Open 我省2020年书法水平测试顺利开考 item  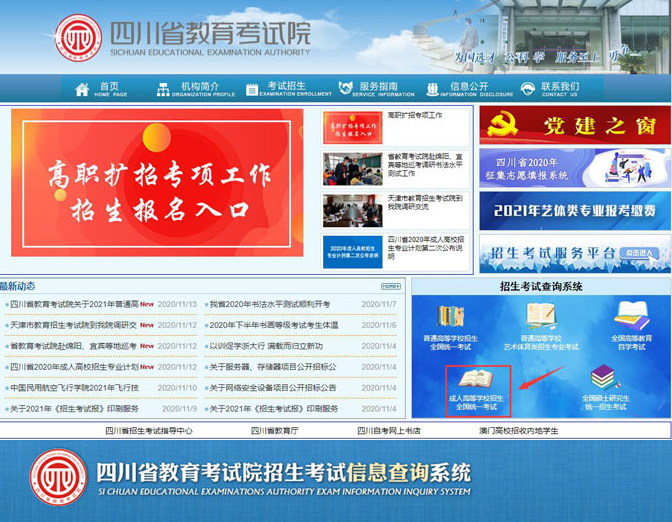(x=270, y=304)
